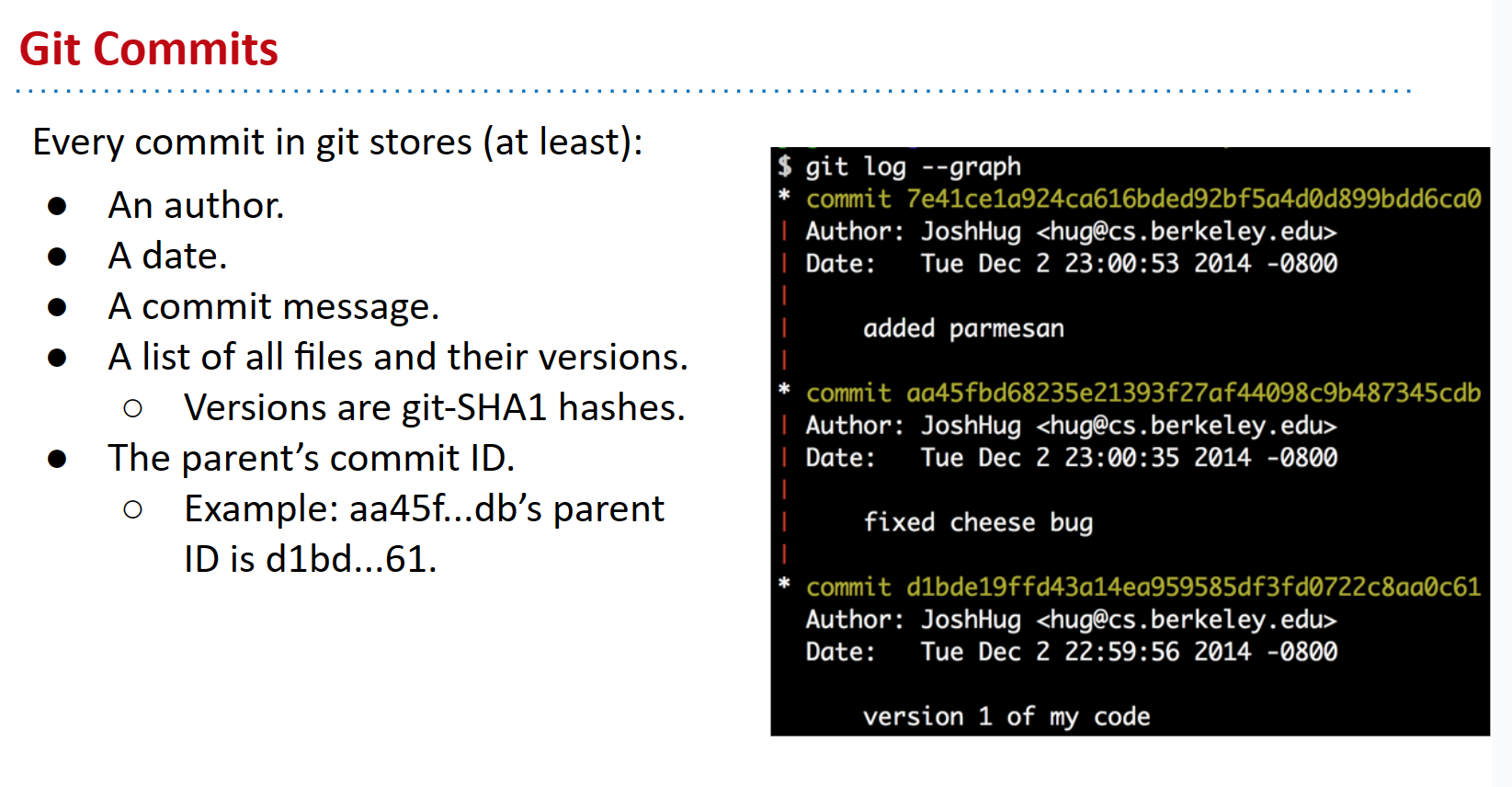
Task: Click 'Versions are git-SHA1 hashes' sub-bullet
Action: [435, 407]
